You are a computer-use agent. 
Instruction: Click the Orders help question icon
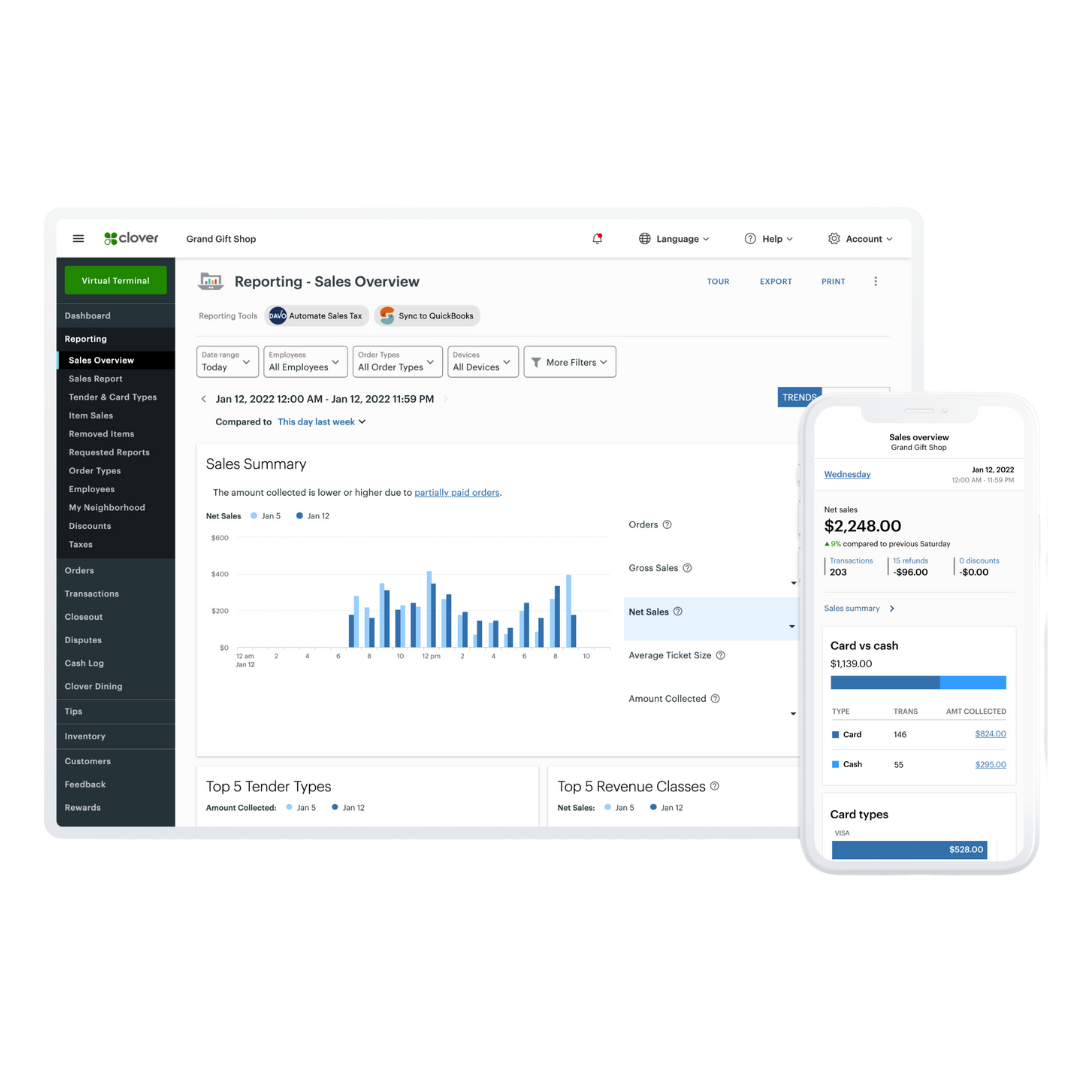667,525
